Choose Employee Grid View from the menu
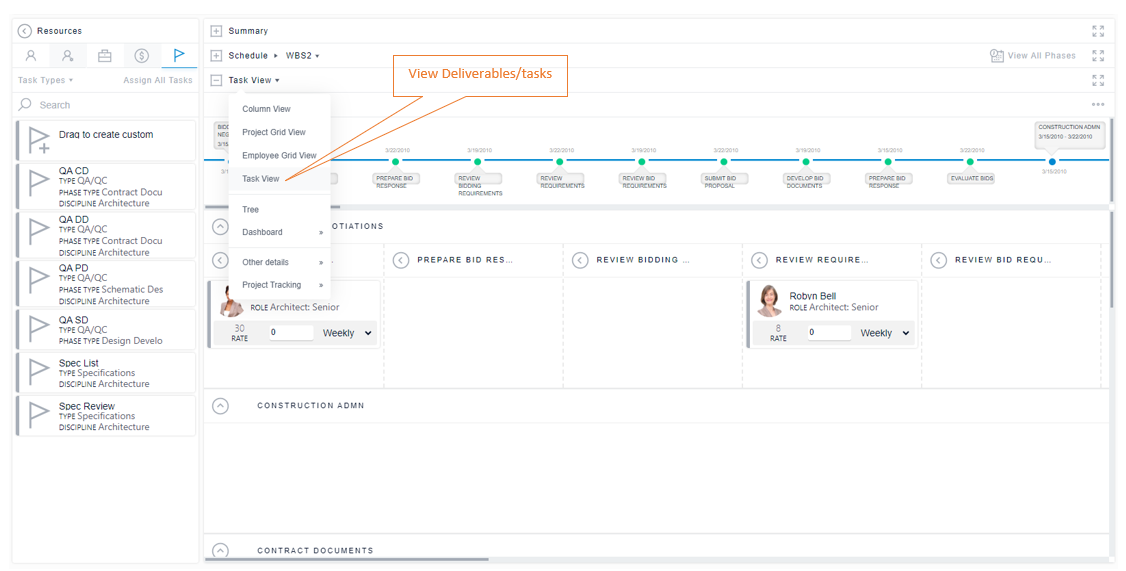 point(279,155)
